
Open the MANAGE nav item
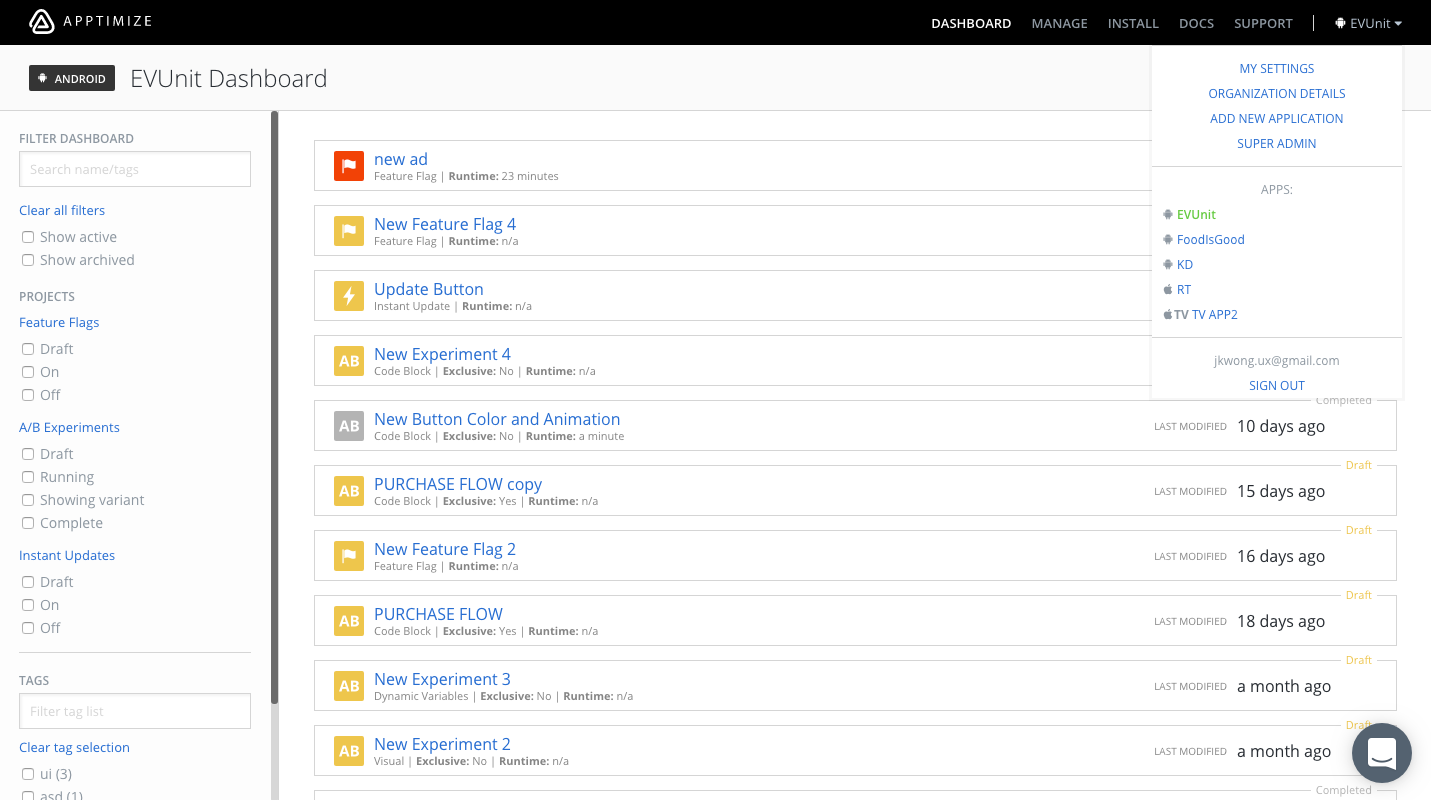click(1059, 23)
